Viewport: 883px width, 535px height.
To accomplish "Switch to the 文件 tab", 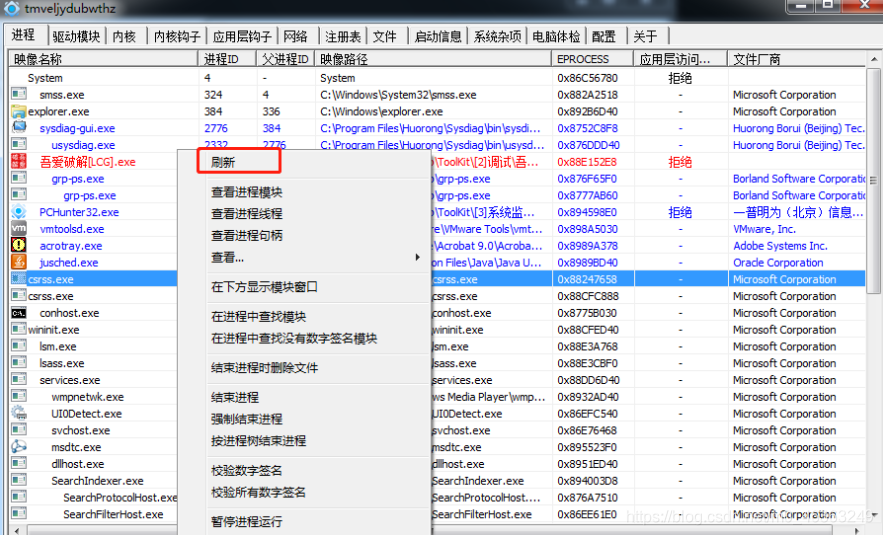I will (x=385, y=37).
